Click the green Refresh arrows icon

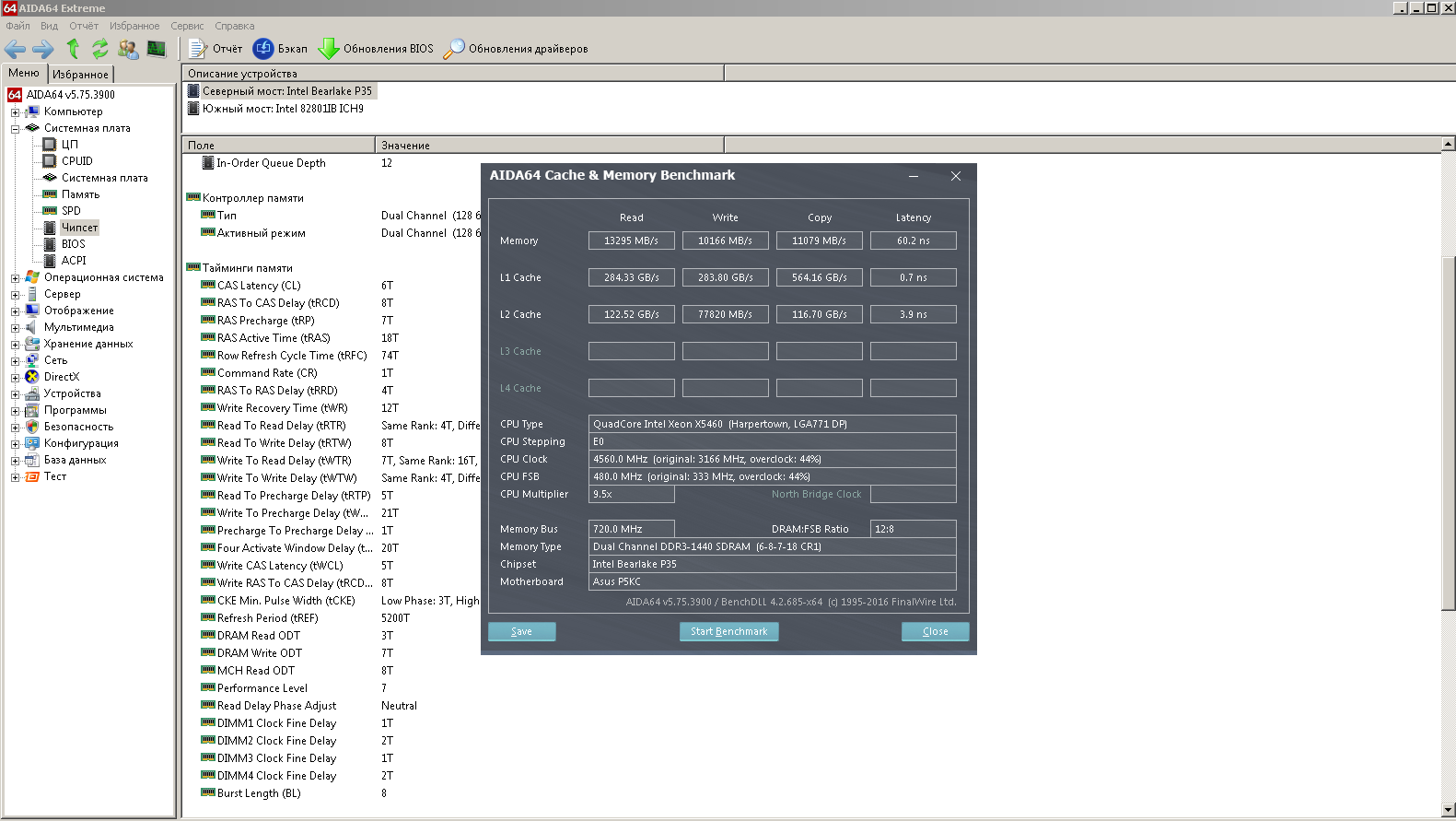pyautogui.click(x=99, y=49)
